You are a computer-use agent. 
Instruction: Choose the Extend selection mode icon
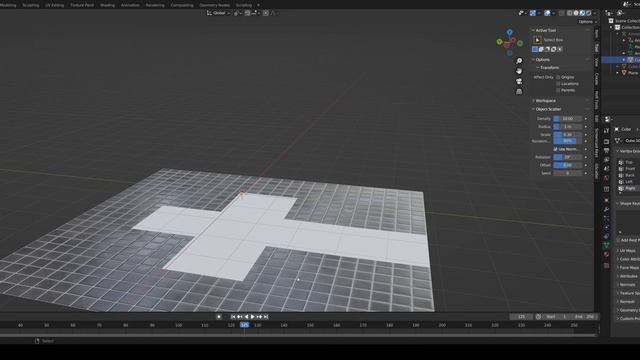point(541,49)
